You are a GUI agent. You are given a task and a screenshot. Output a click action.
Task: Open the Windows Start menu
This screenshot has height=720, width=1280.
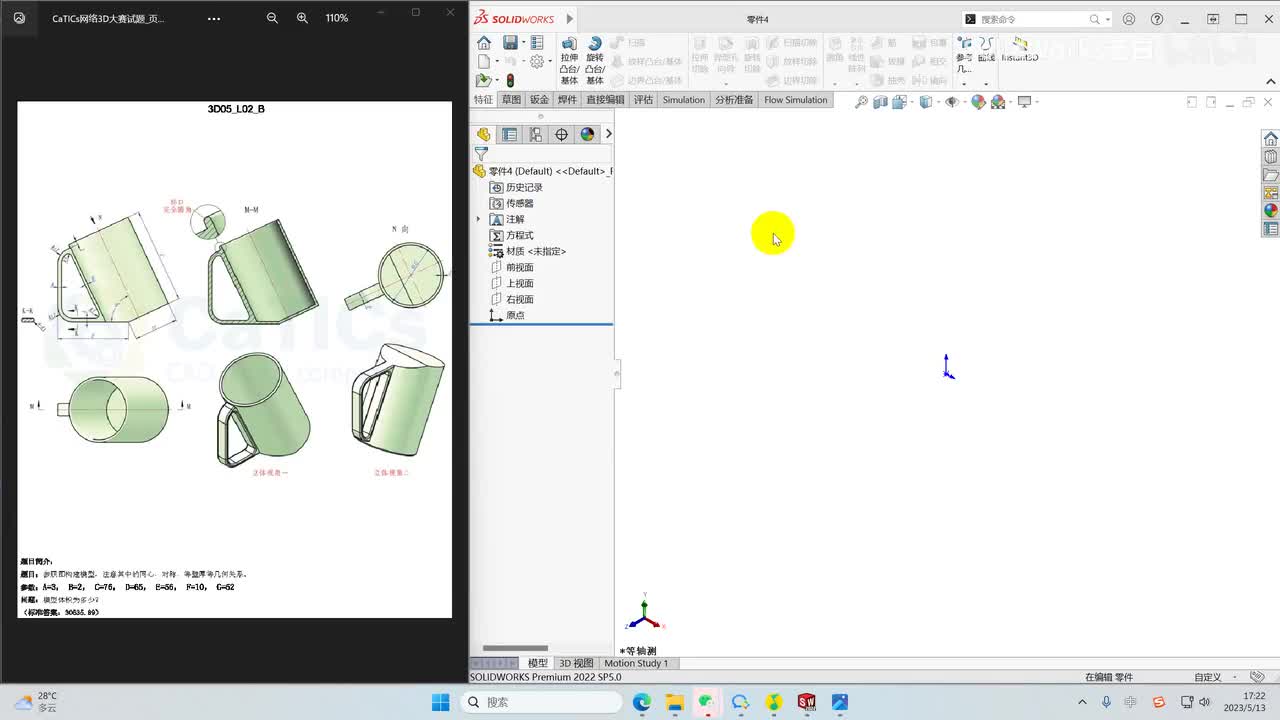(441, 702)
